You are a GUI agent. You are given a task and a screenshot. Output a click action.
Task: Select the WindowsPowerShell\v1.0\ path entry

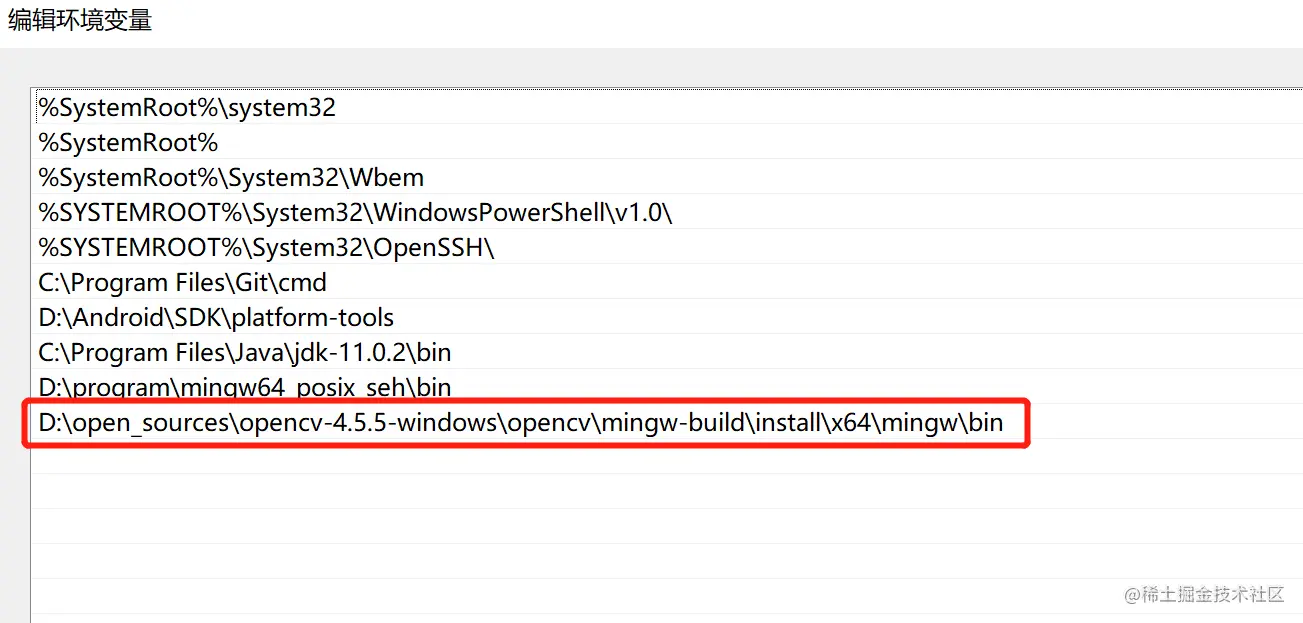click(355, 213)
